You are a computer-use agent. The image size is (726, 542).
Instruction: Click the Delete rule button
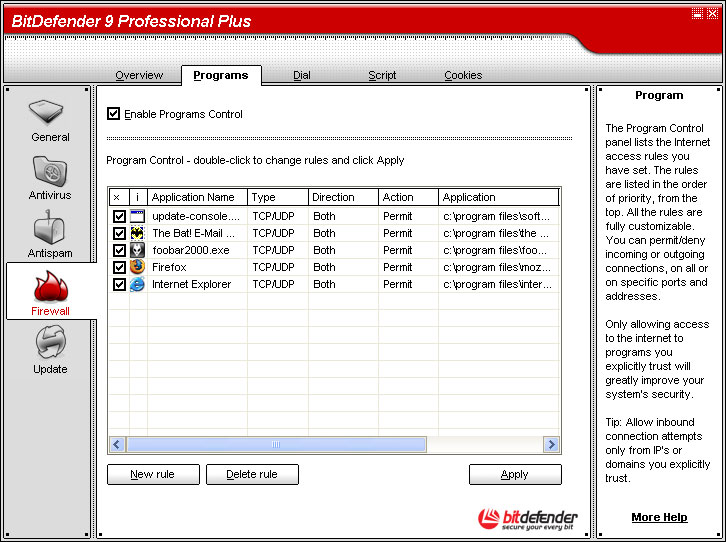[x=252, y=474]
